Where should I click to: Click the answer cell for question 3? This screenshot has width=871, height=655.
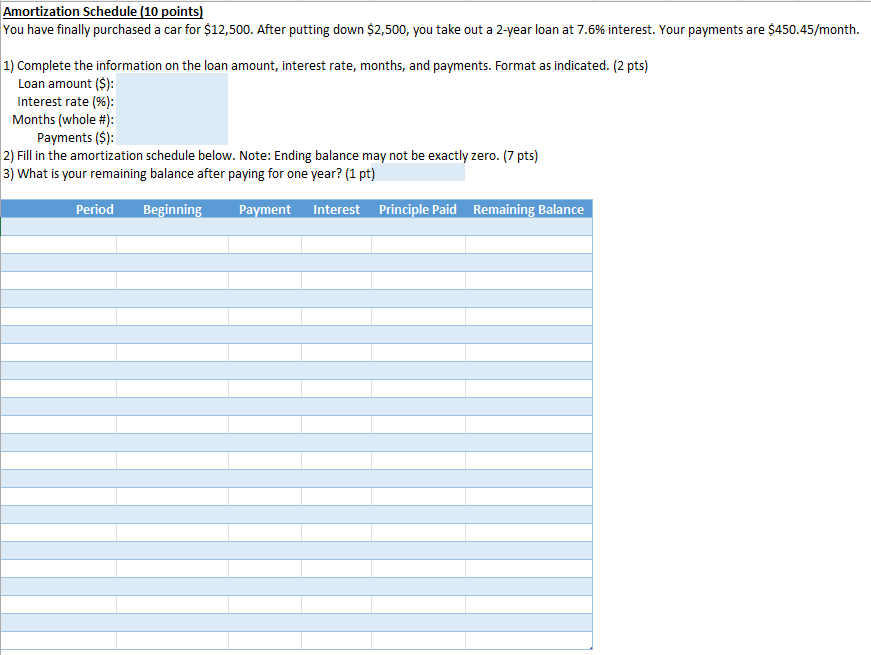pyautogui.click(x=420, y=172)
